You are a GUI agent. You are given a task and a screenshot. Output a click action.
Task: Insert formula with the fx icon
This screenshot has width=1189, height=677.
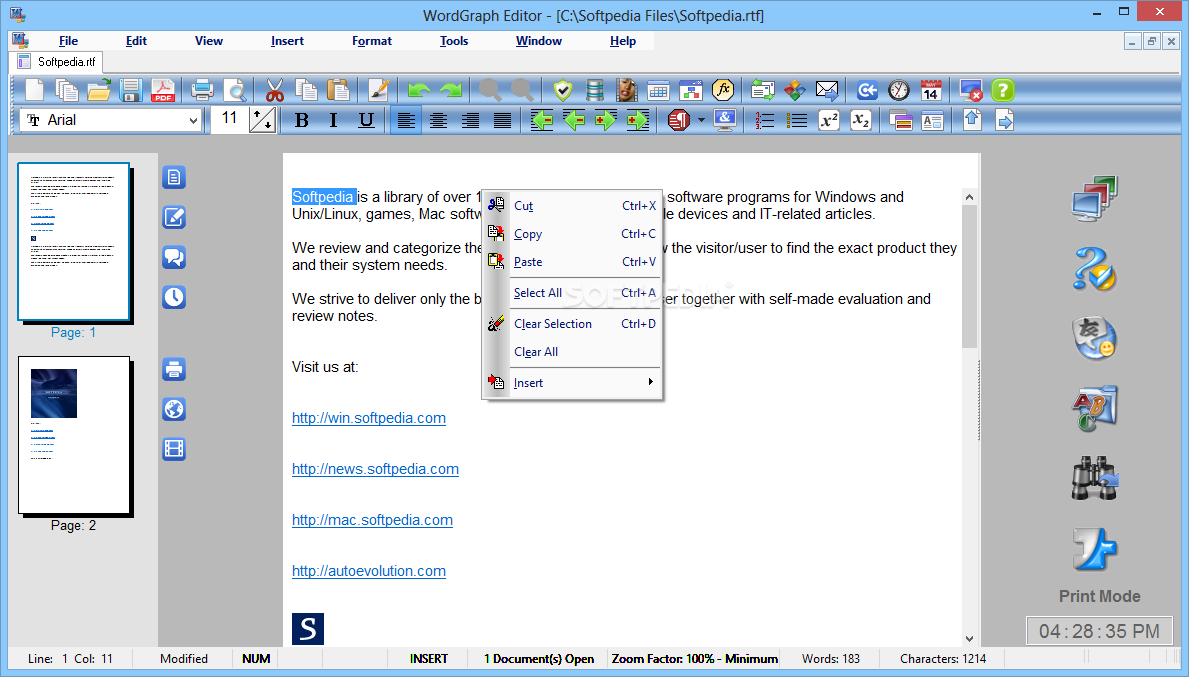tap(723, 90)
